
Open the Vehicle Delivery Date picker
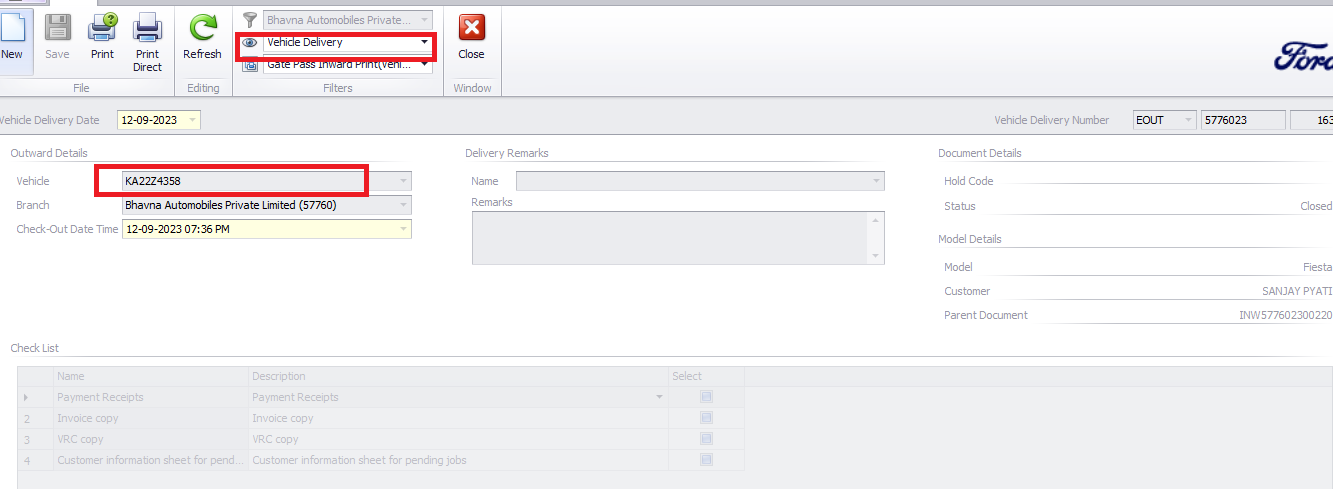[192, 120]
